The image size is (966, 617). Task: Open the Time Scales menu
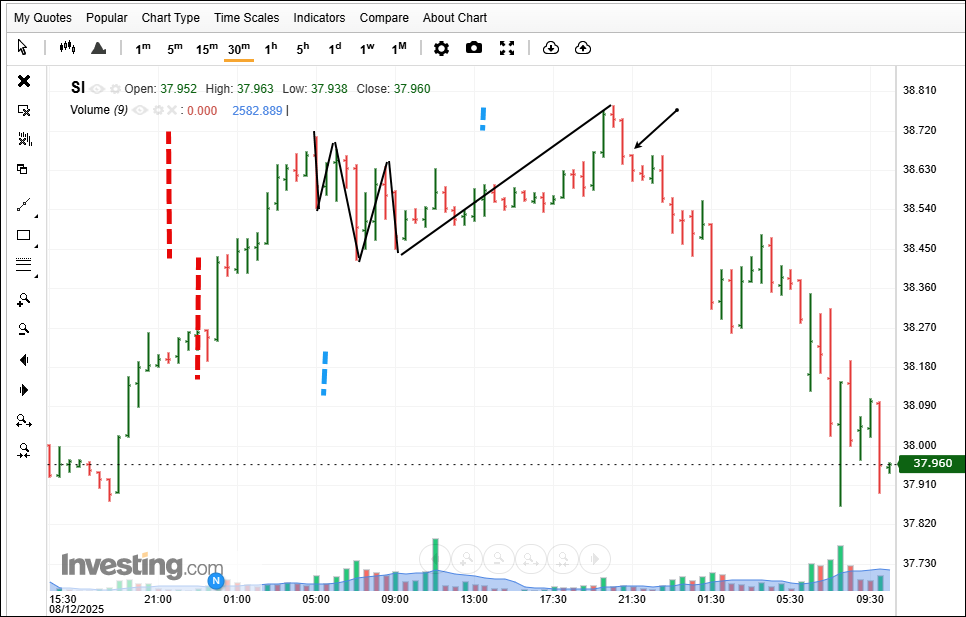click(x=246, y=18)
